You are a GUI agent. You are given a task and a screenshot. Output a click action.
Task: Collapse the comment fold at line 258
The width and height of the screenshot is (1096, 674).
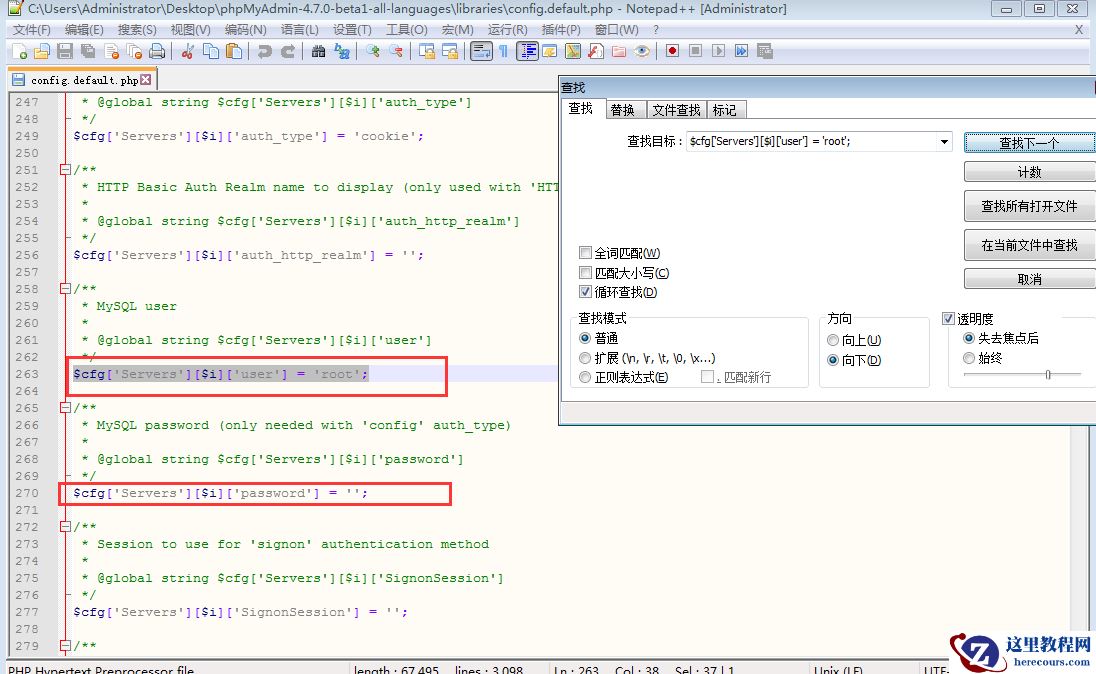pyautogui.click(x=65, y=289)
